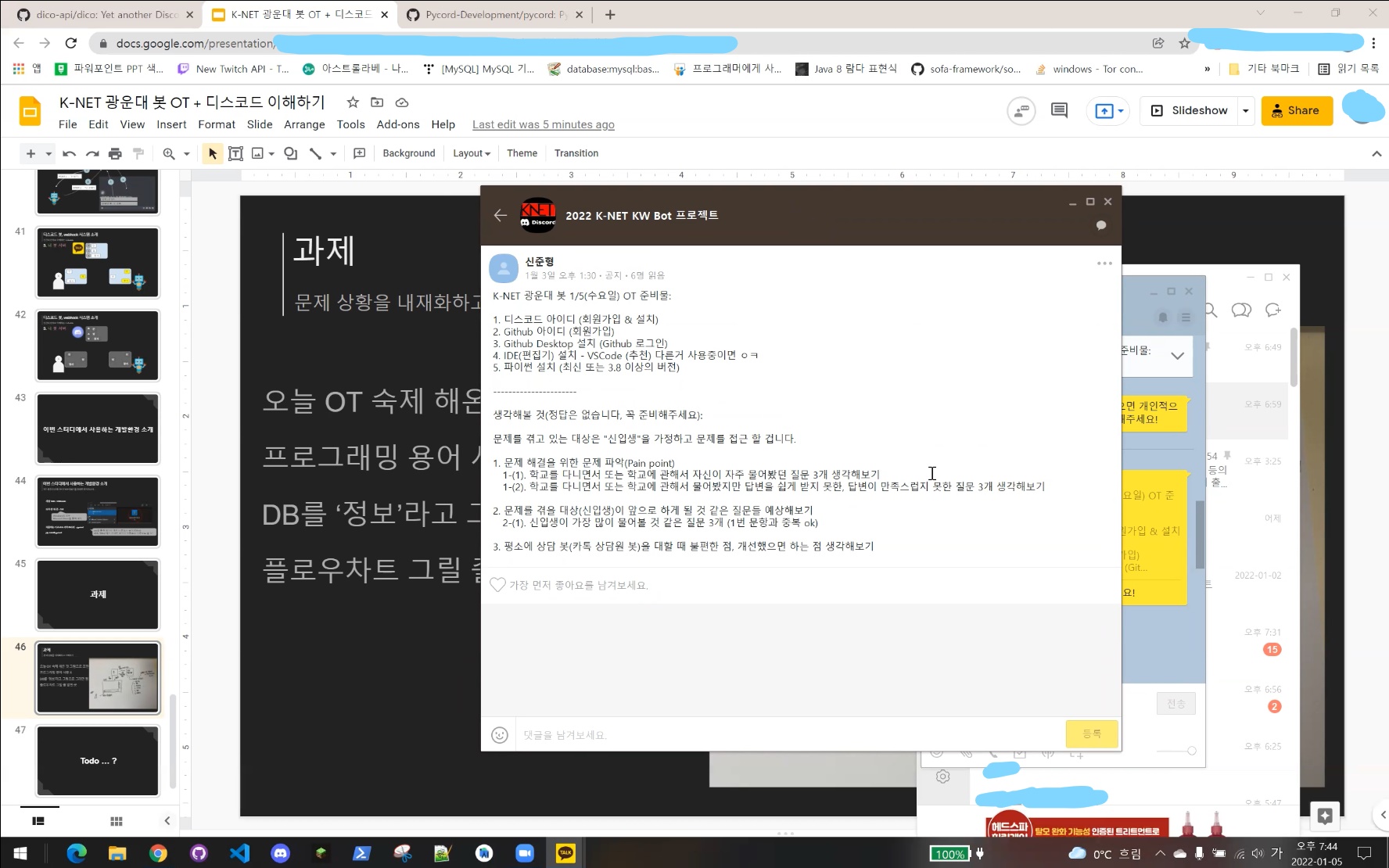The width and height of the screenshot is (1389, 868).
Task: Switch to grid view of slides
Action: click(117, 821)
